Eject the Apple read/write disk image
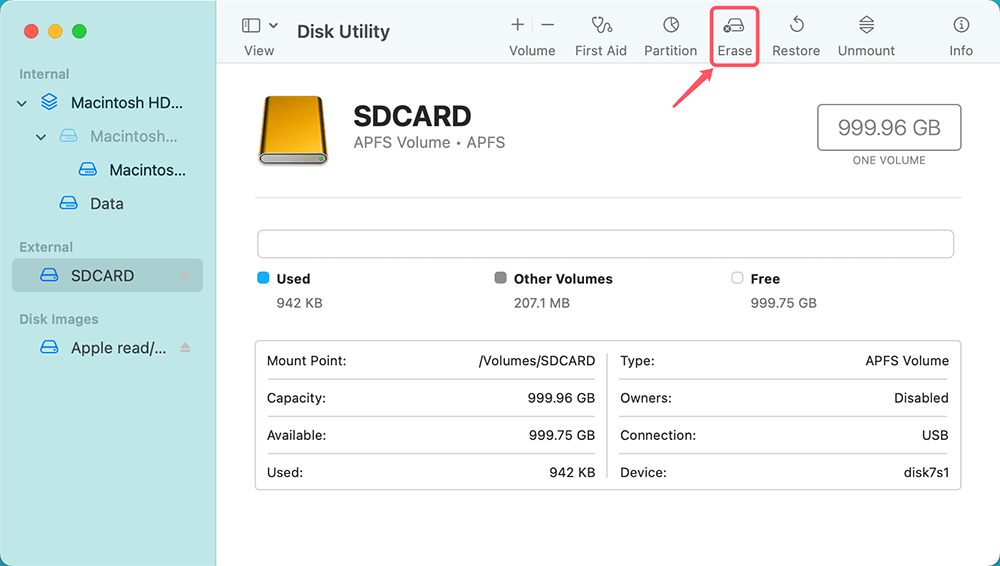 pyautogui.click(x=184, y=348)
